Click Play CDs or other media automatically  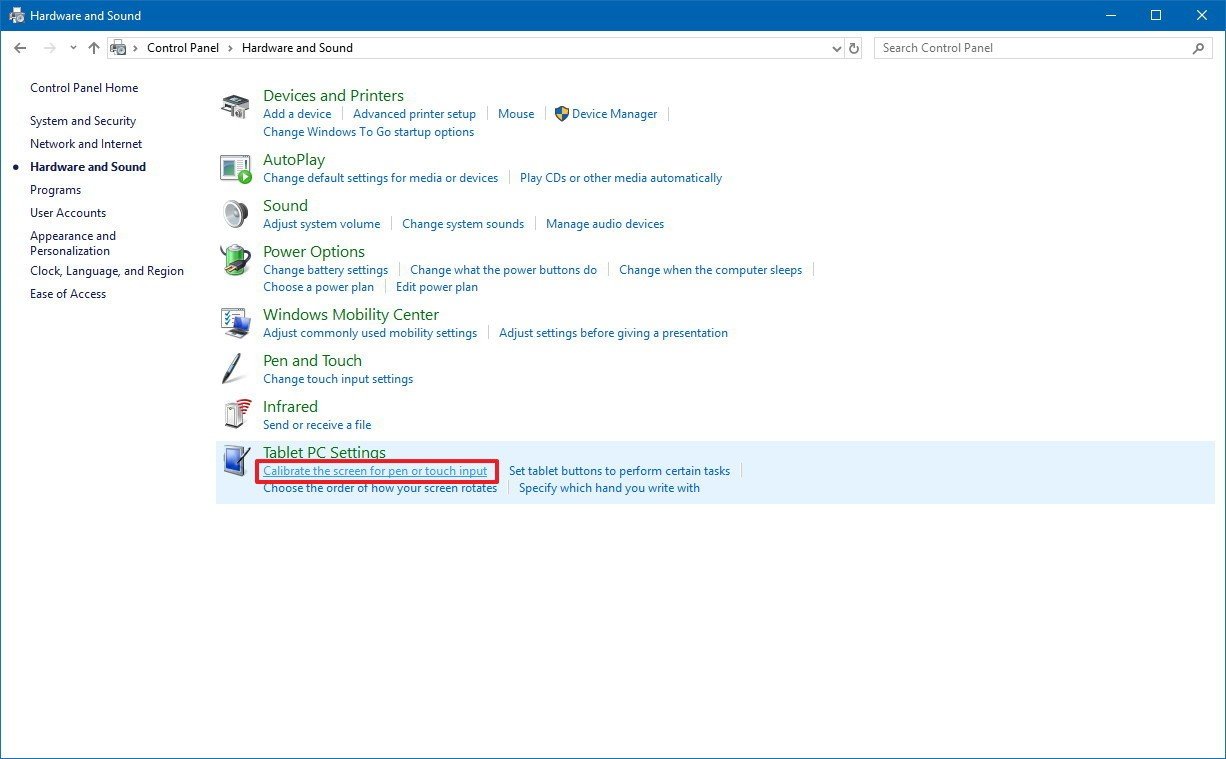621,178
